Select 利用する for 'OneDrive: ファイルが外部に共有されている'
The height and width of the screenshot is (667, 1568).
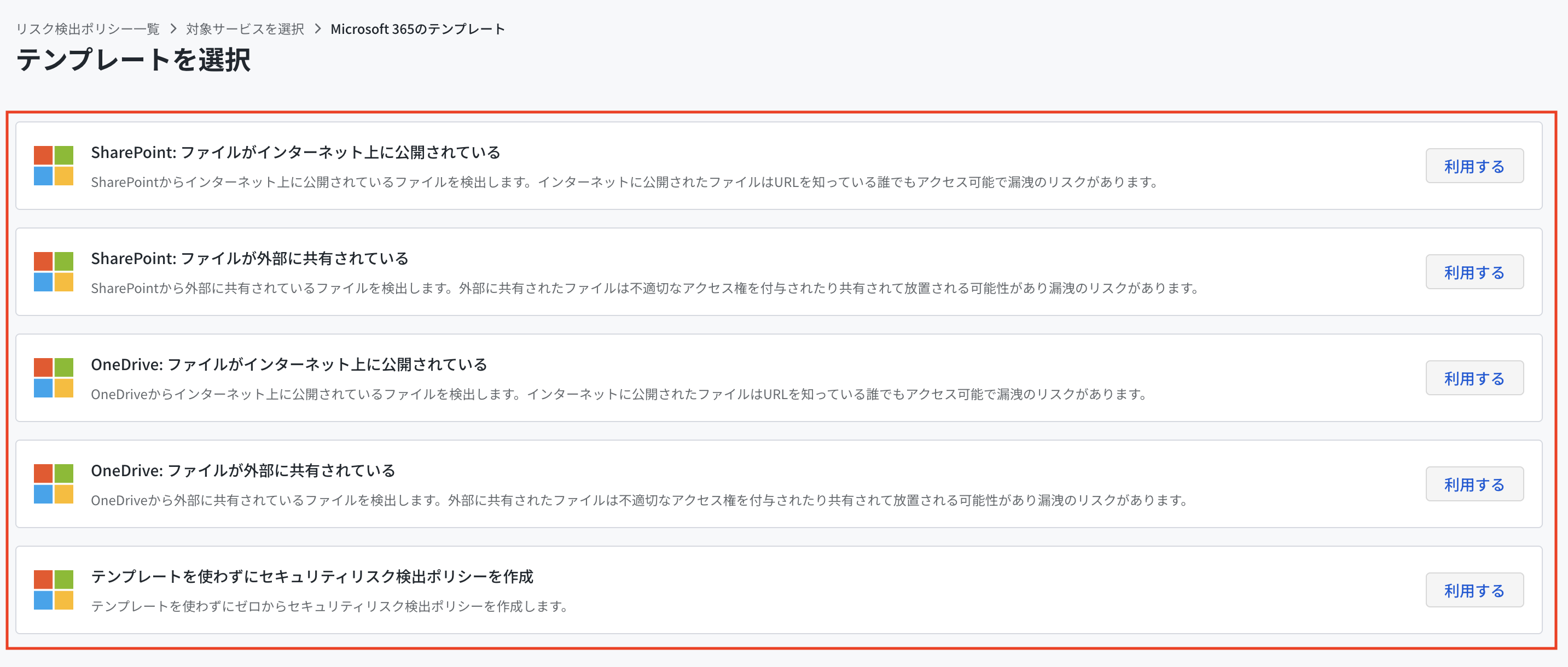(x=1474, y=484)
